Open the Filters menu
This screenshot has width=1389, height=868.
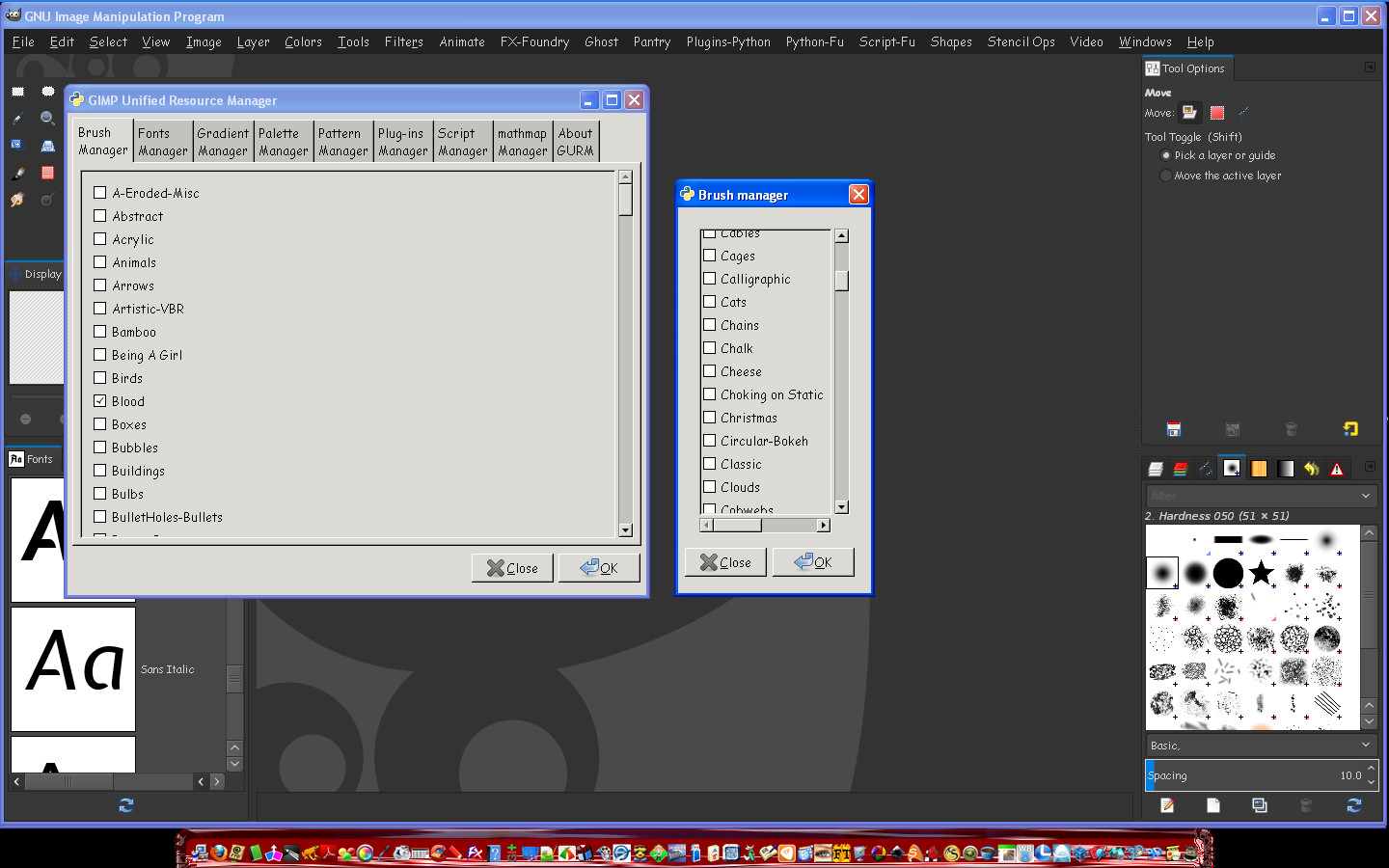404,42
